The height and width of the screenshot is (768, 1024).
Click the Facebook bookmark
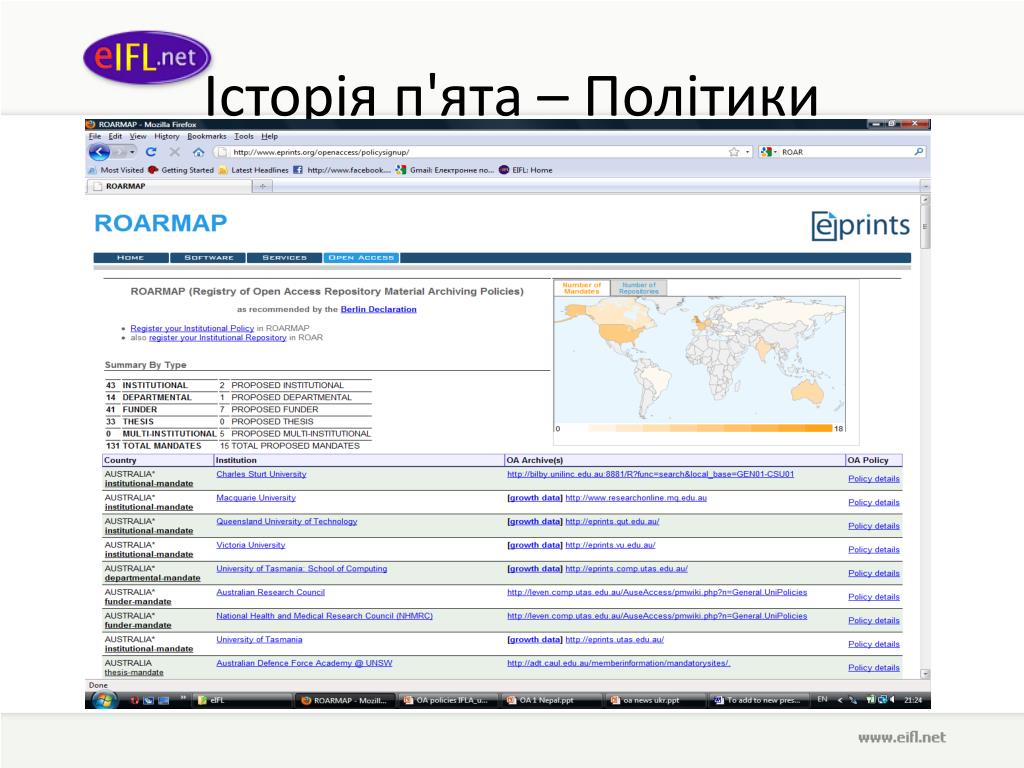click(x=342, y=170)
